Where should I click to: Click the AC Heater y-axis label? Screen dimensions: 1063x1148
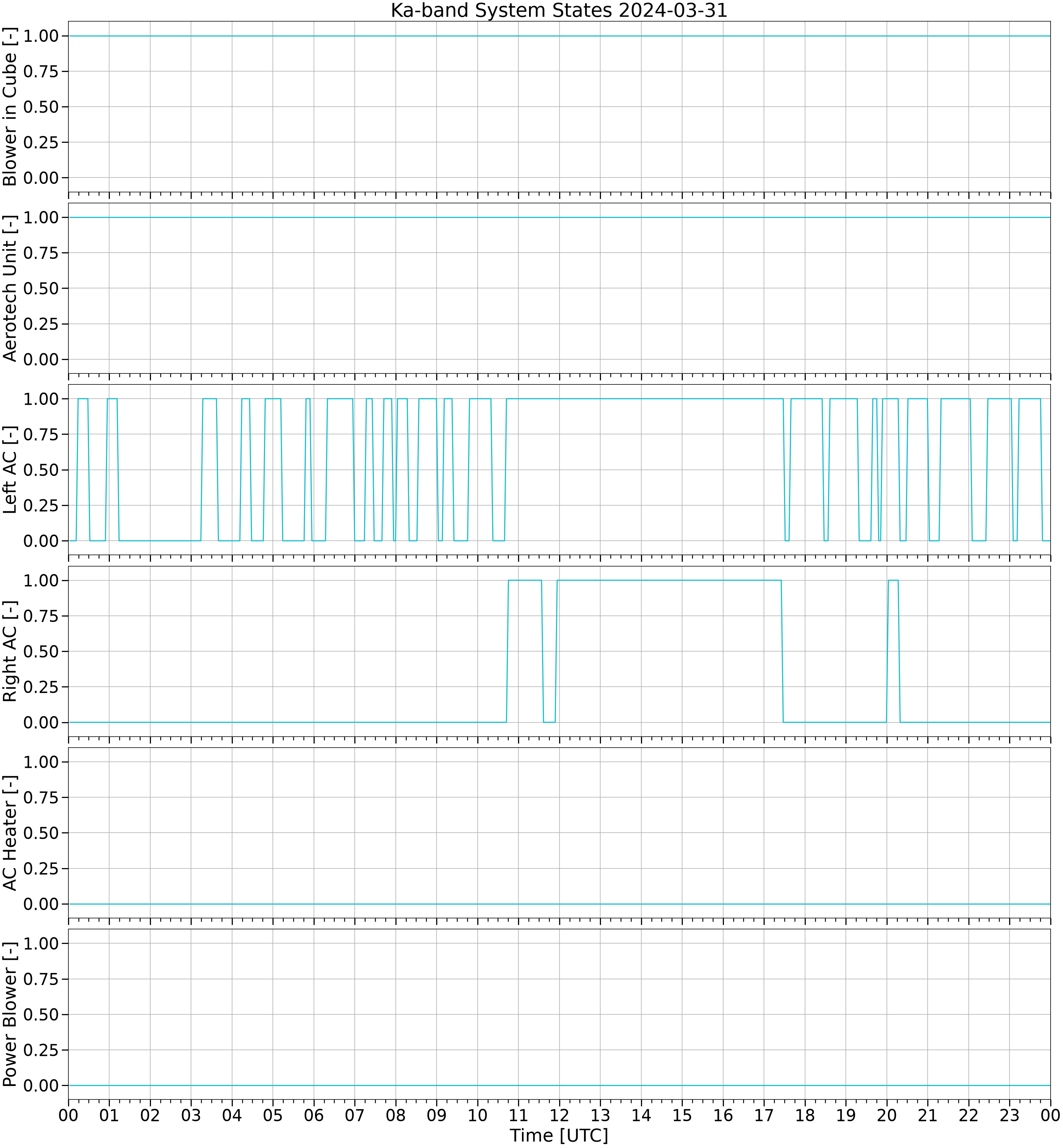coord(10,833)
